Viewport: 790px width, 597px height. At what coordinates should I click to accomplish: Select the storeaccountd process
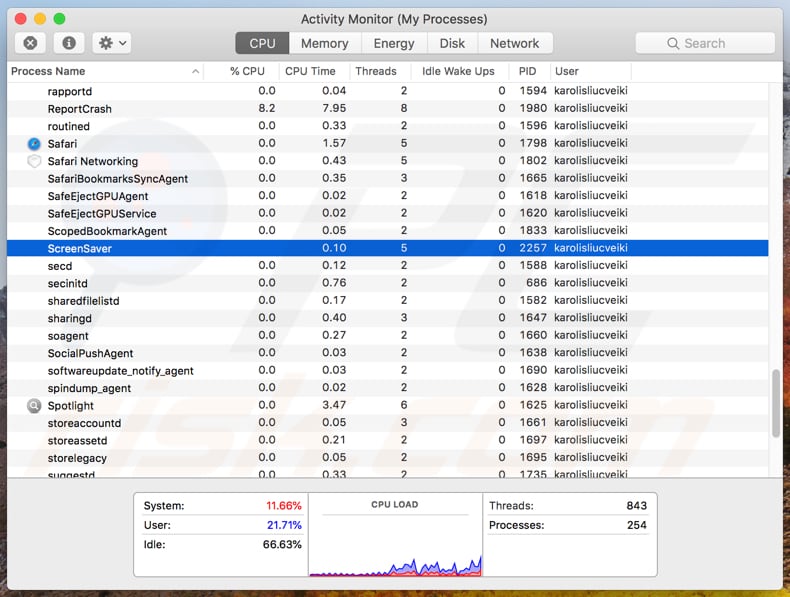[x=84, y=423]
